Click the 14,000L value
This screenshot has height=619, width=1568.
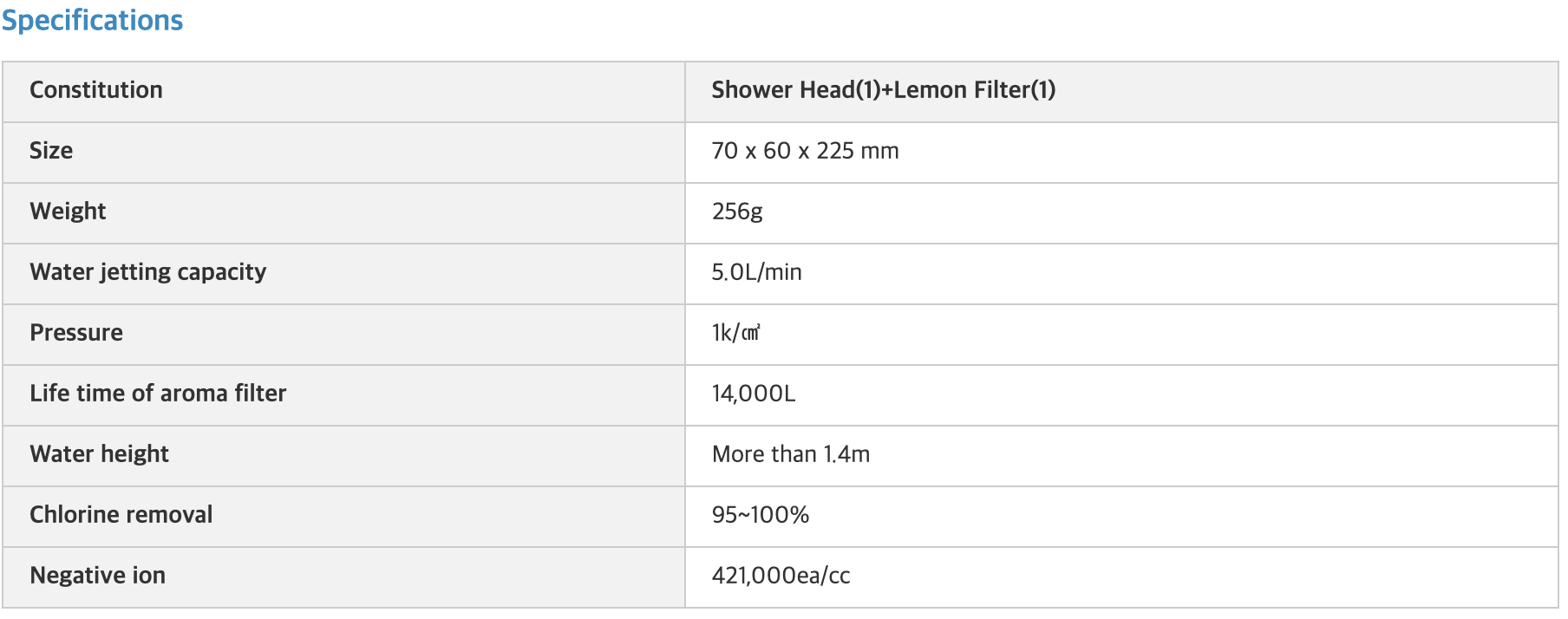(x=754, y=394)
